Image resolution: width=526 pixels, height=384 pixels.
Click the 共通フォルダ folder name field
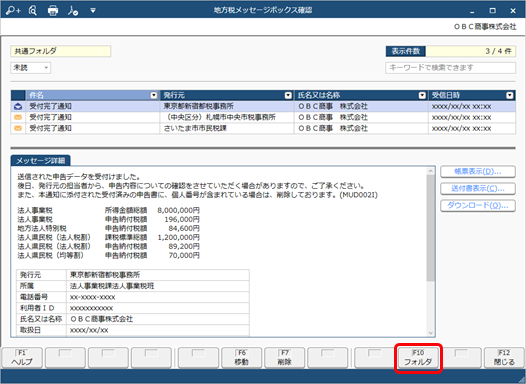click(x=61, y=51)
